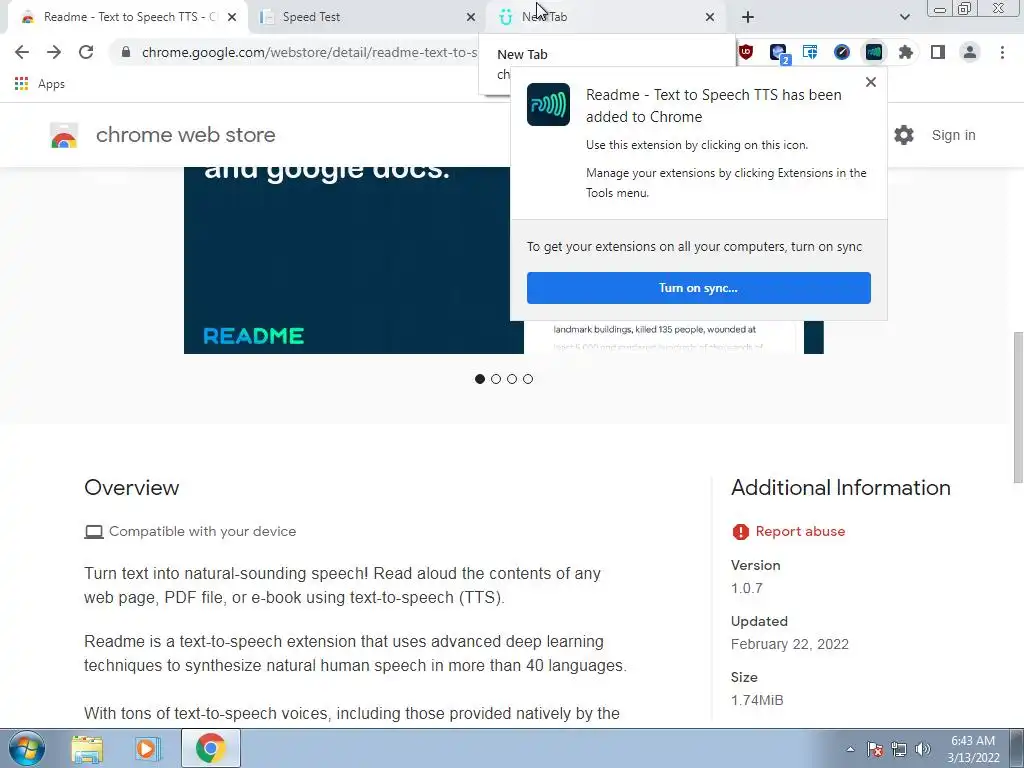Click chrome web store title text
The height and width of the screenshot is (768, 1024).
pos(185,135)
